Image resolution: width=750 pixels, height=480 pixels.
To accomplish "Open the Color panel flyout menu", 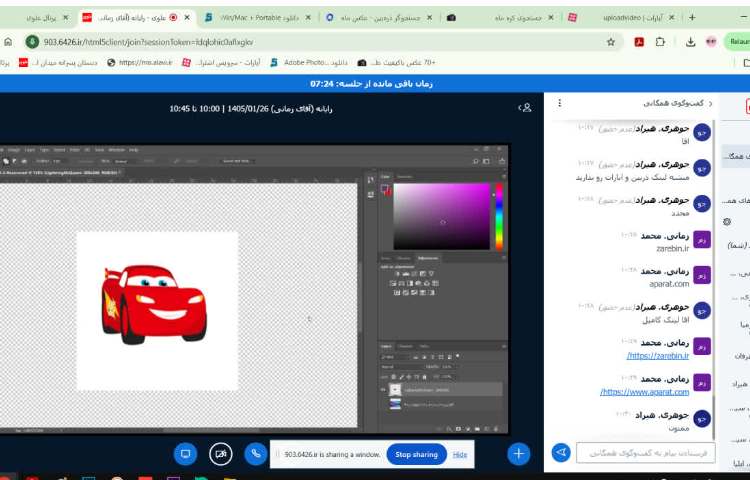I will [x=504, y=177].
